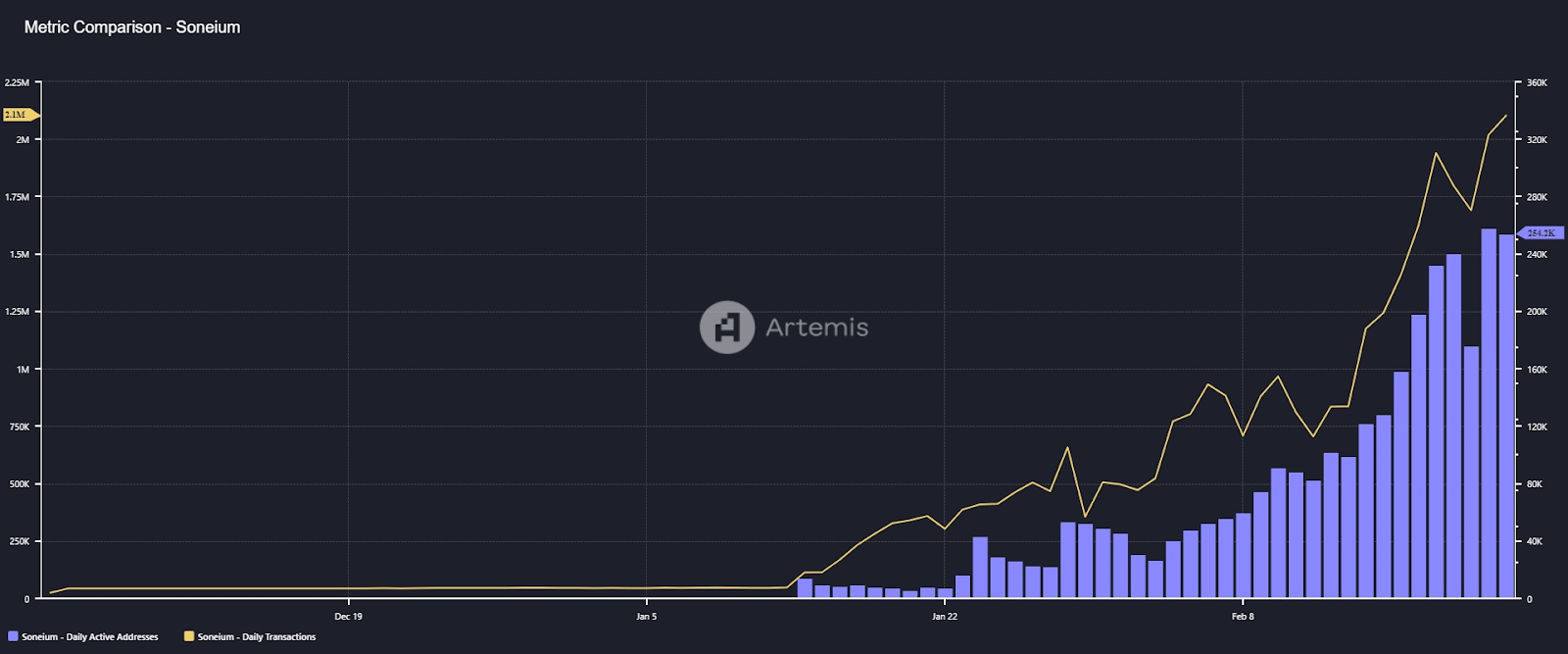Click the Jan 5 x-axis label
The width and height of the screenshot is (1568, 654).
[646, 617]
